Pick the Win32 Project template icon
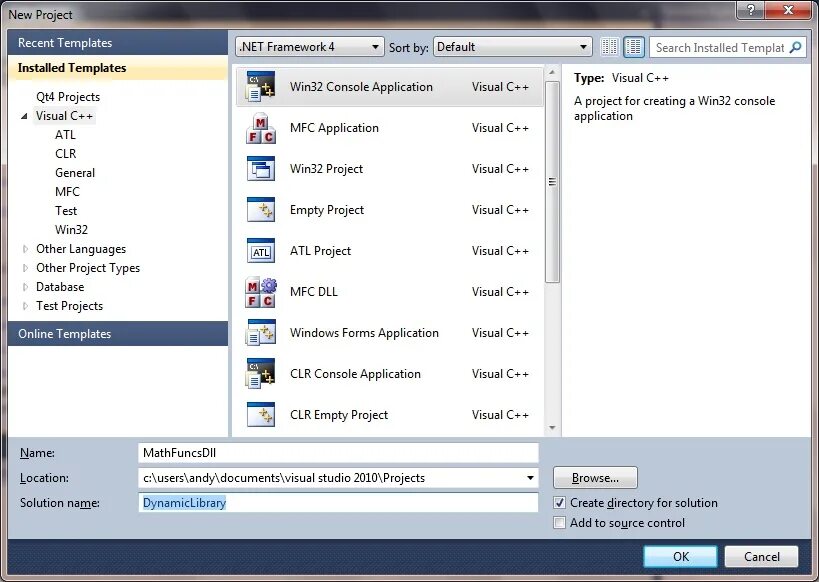This screenshot has width=819, height=582. point(260,169)
